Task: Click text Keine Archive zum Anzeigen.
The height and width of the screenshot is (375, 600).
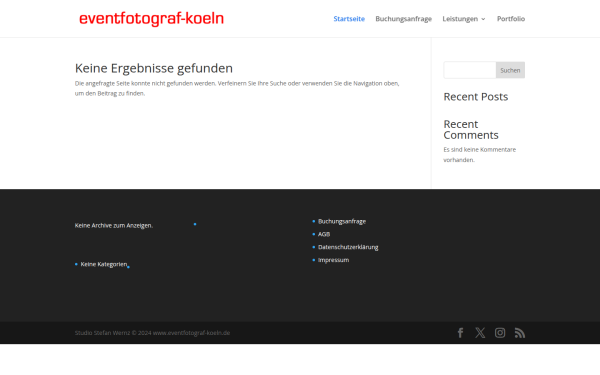Action: tap(114, 225)
